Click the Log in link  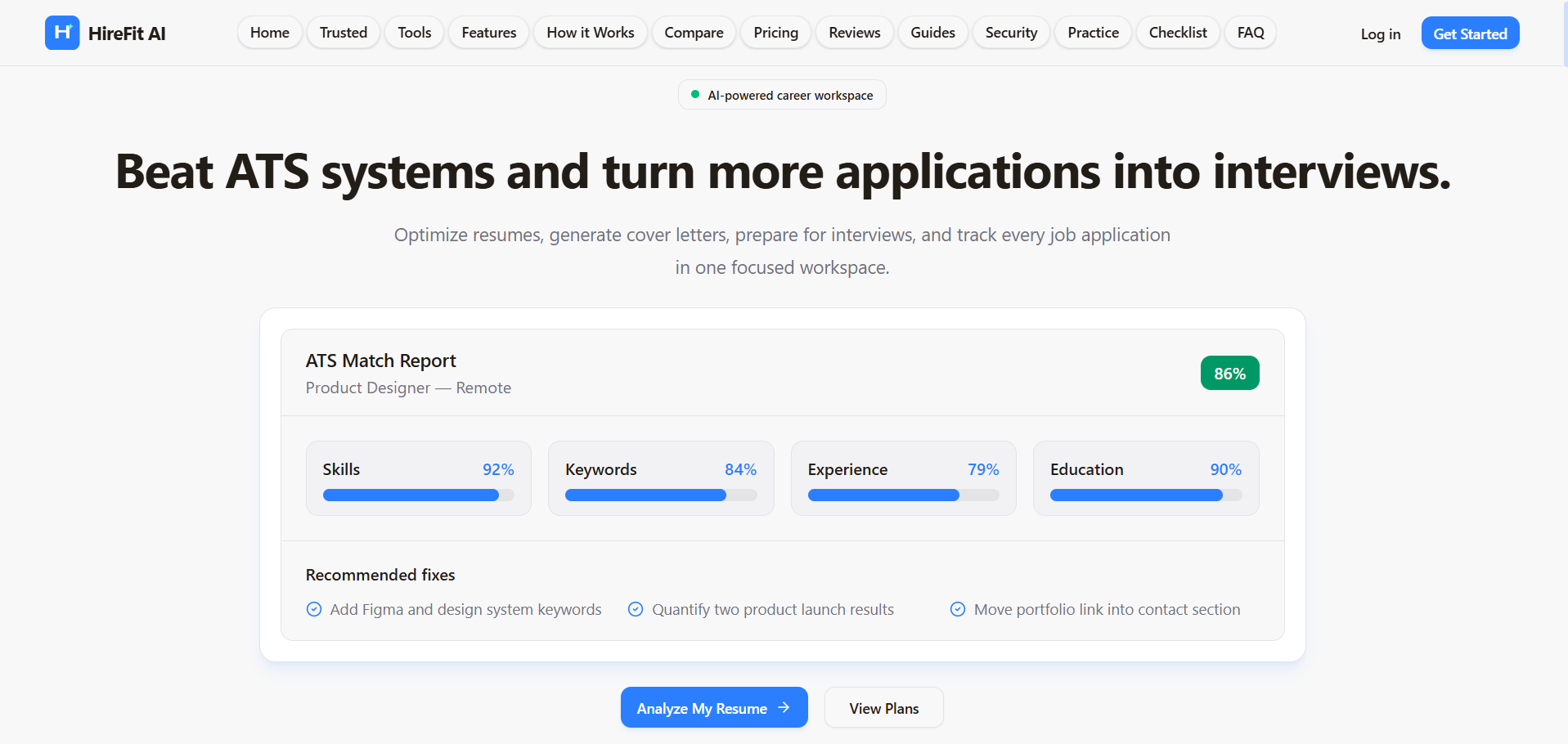click(1381, 34)
